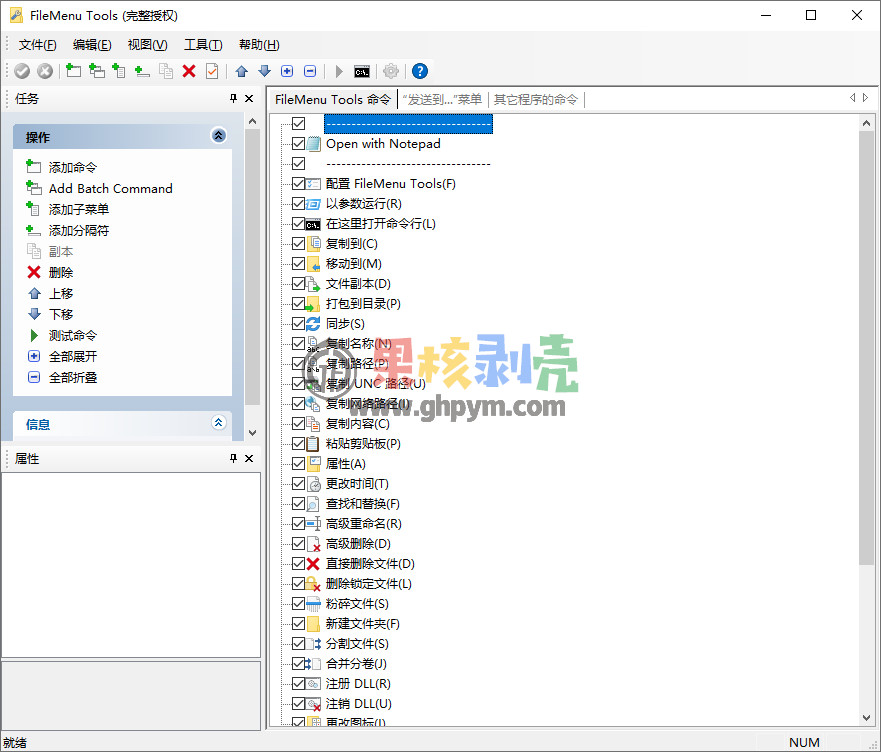Click the task panel scrollbar down arrow
This screenshot has height=752, width=881.
point(252,433)
